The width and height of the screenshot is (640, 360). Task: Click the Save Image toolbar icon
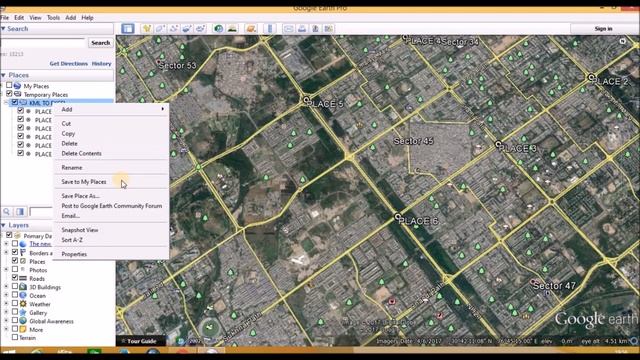316,29
